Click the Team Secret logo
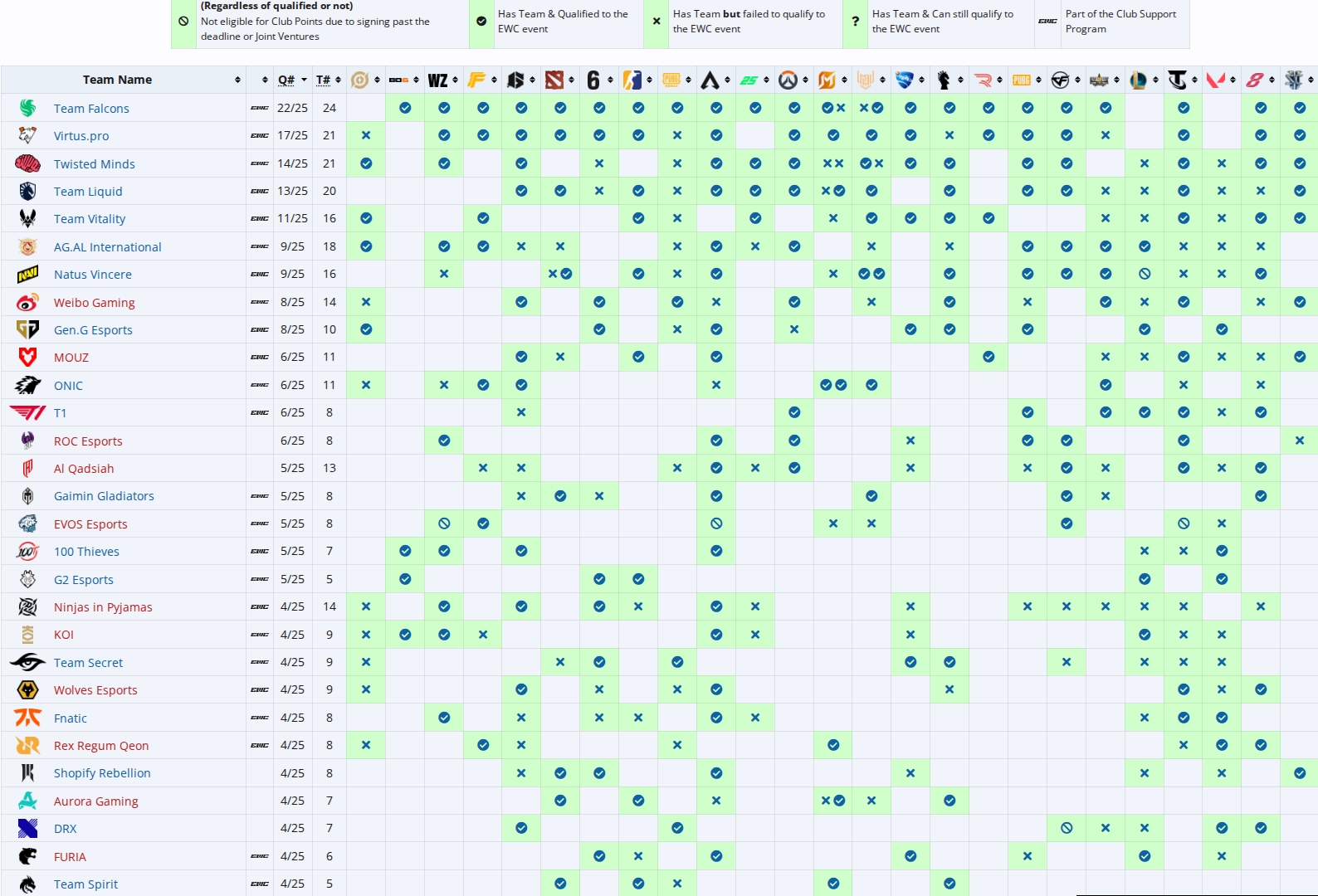The image size is (1318, 896). pos(27,662)
